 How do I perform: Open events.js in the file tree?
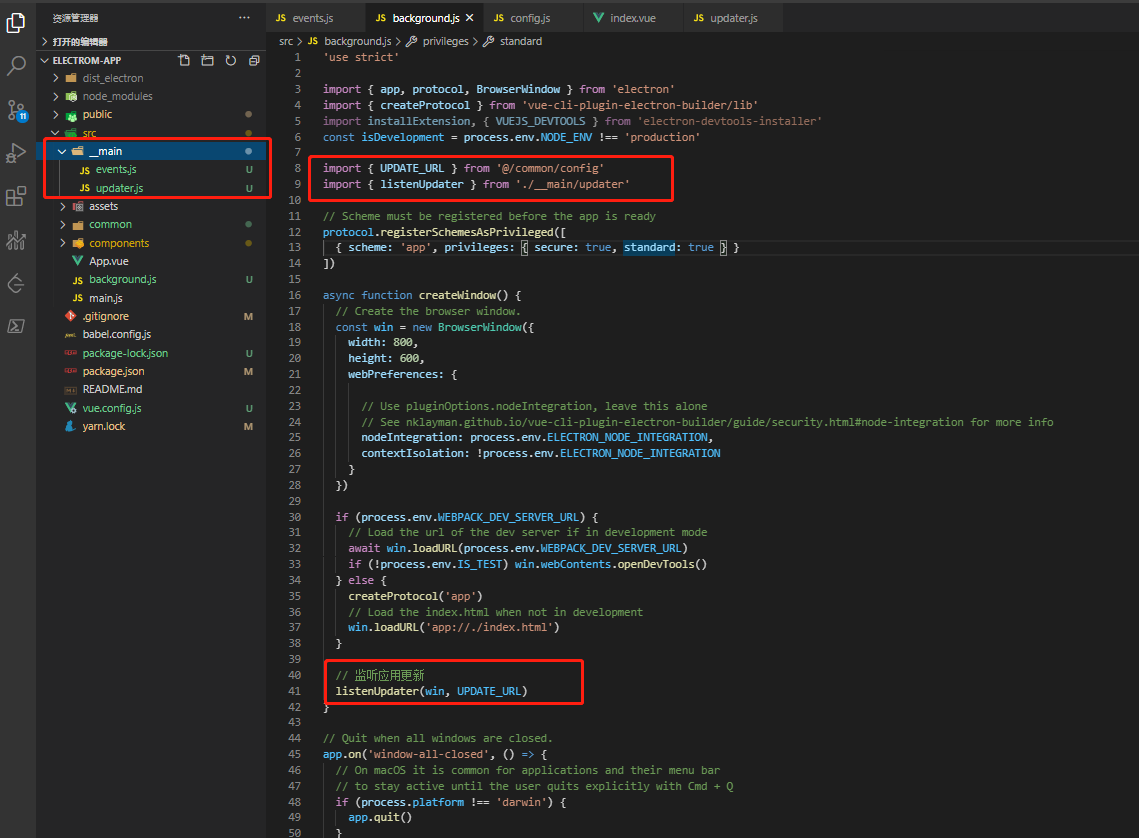[x=115, y=169]
